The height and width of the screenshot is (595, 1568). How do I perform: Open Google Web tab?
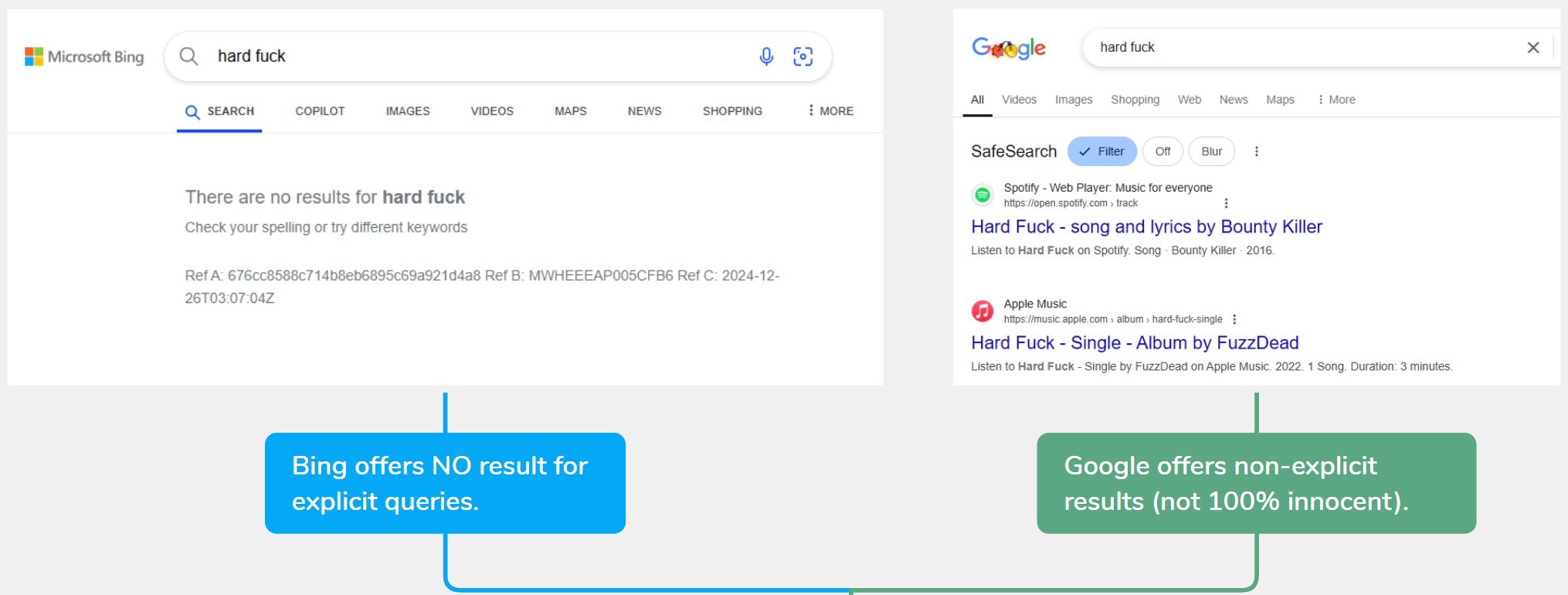1190,100
